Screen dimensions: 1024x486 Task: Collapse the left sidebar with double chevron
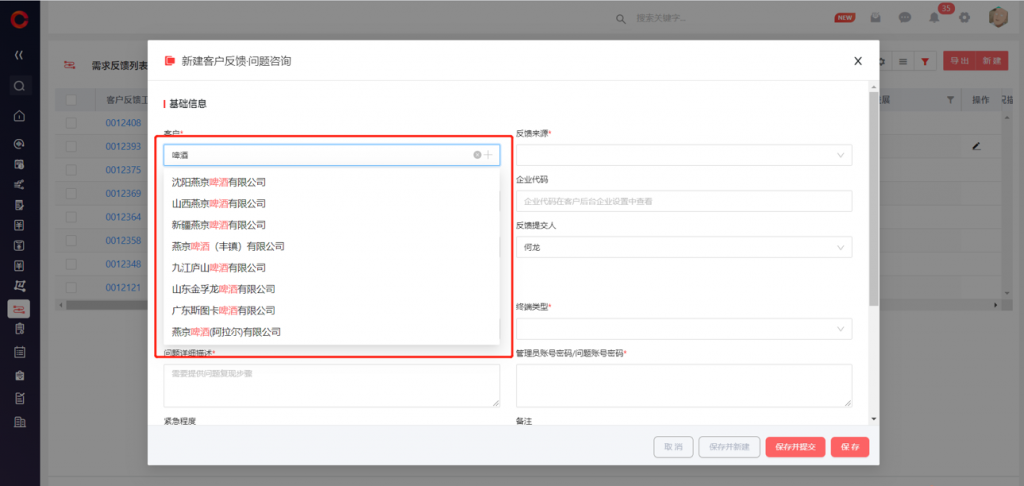[x=19, y=54]
